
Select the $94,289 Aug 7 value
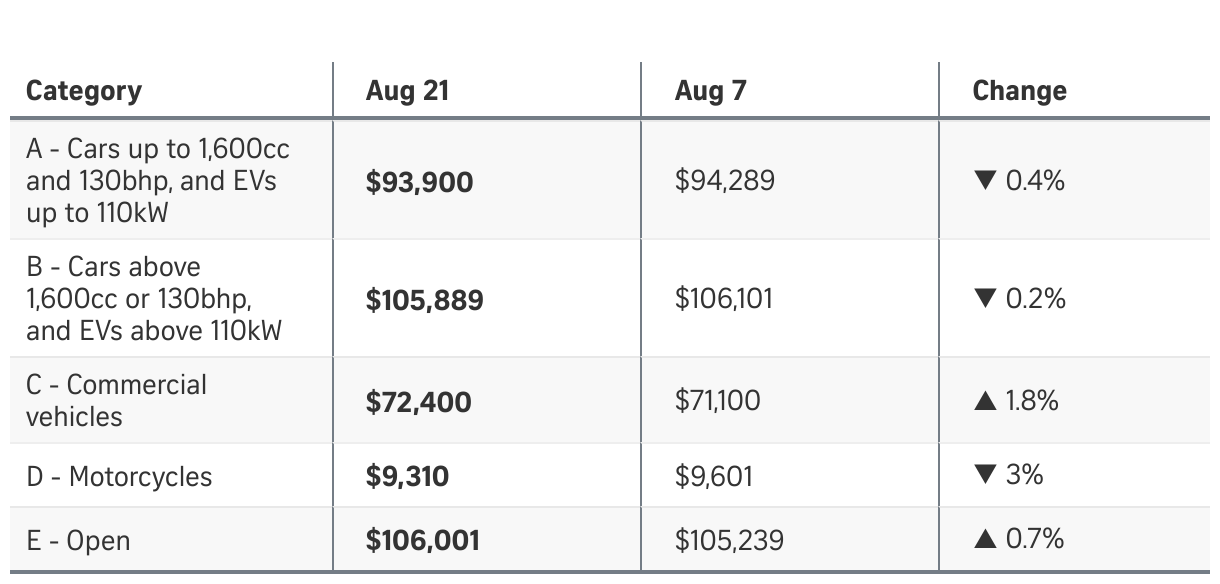tap(724, 181)
